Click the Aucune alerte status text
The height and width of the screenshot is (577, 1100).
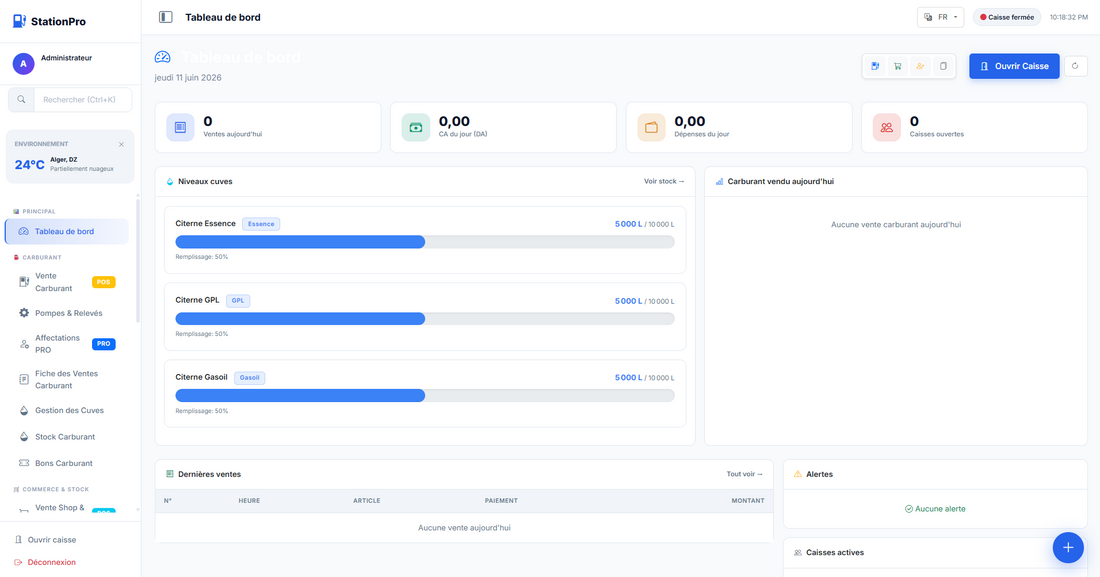click(935, 509)
